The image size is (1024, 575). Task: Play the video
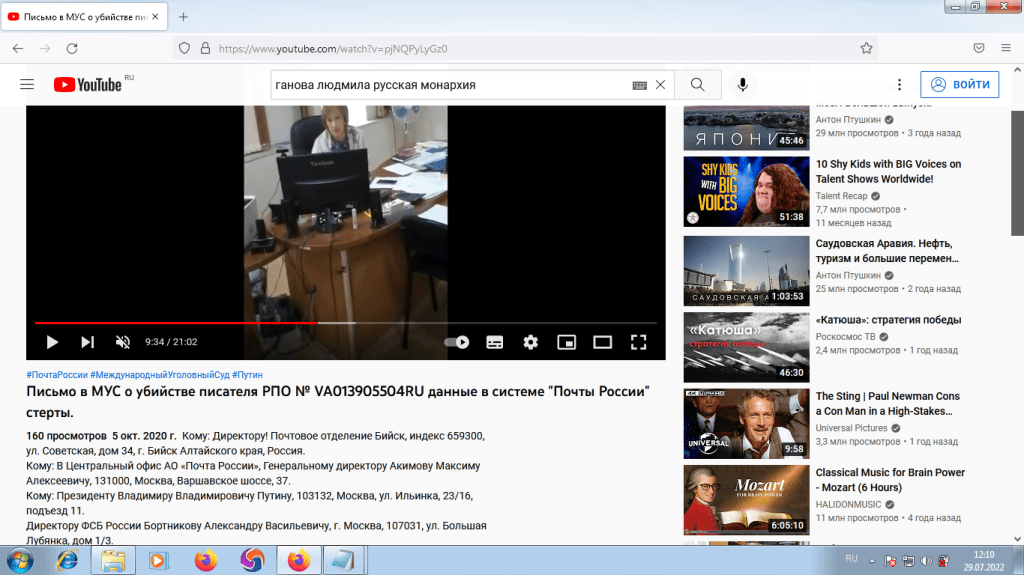coord(52,342)
